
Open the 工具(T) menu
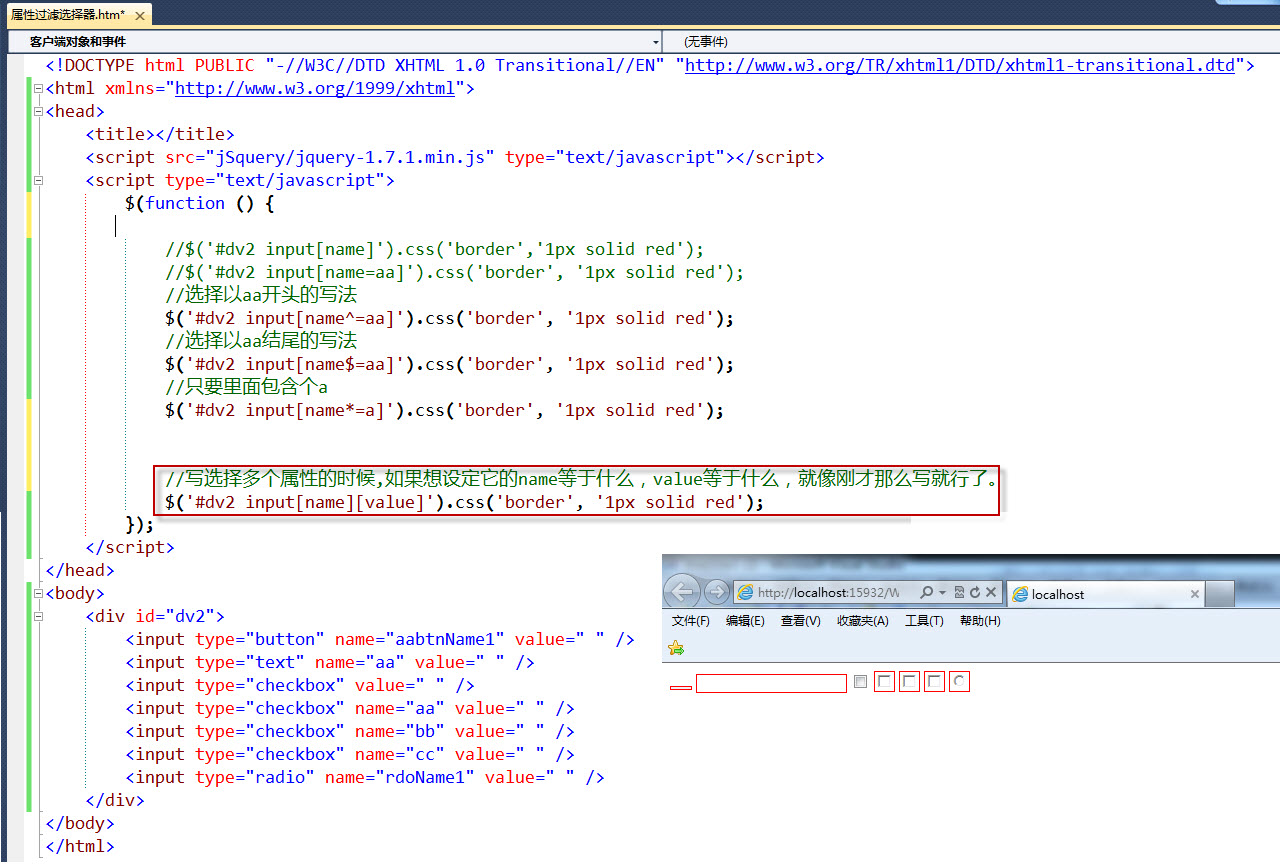click(x=924, y=621)
